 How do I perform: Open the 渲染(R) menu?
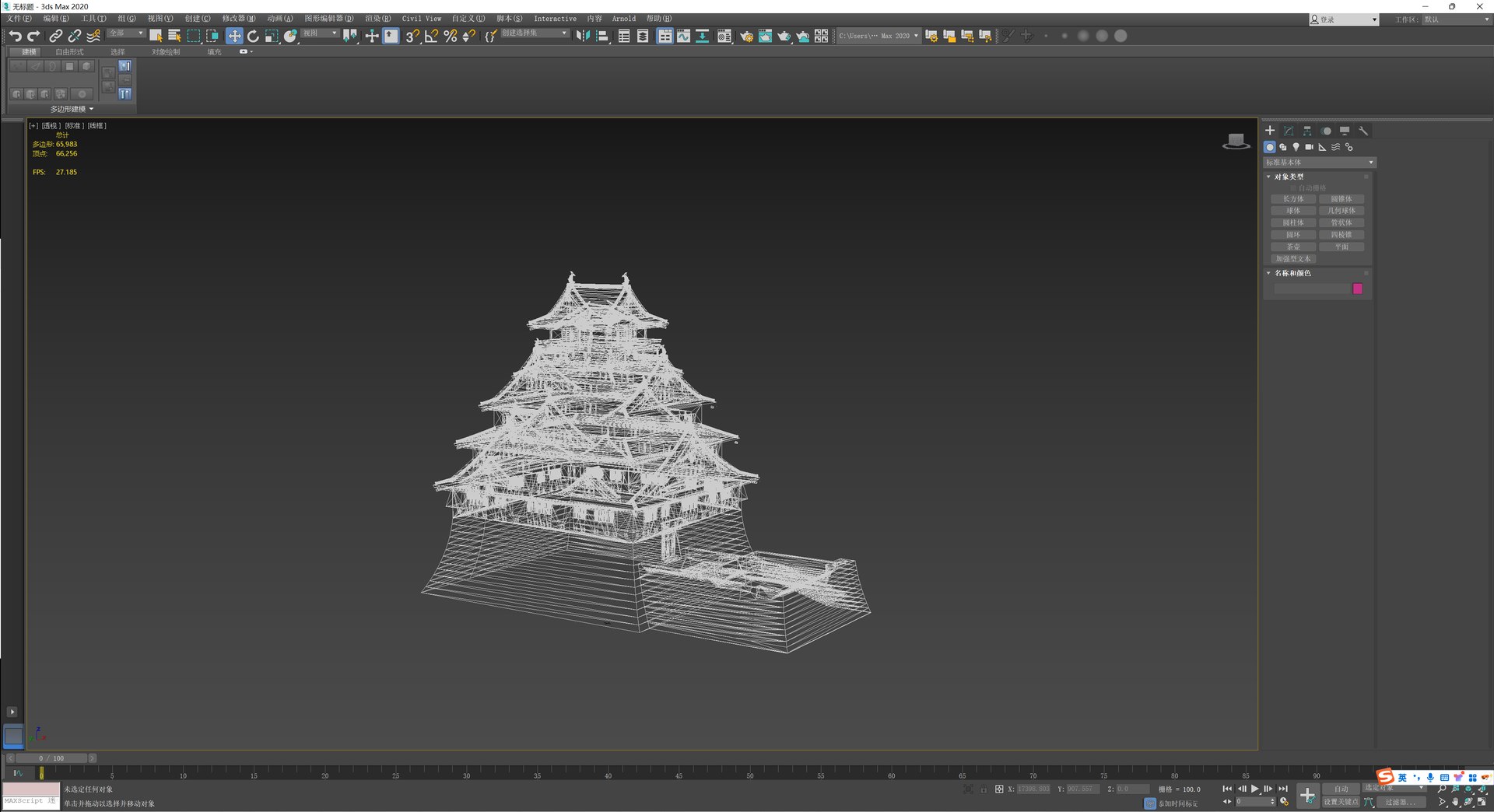tap(378, 19)
